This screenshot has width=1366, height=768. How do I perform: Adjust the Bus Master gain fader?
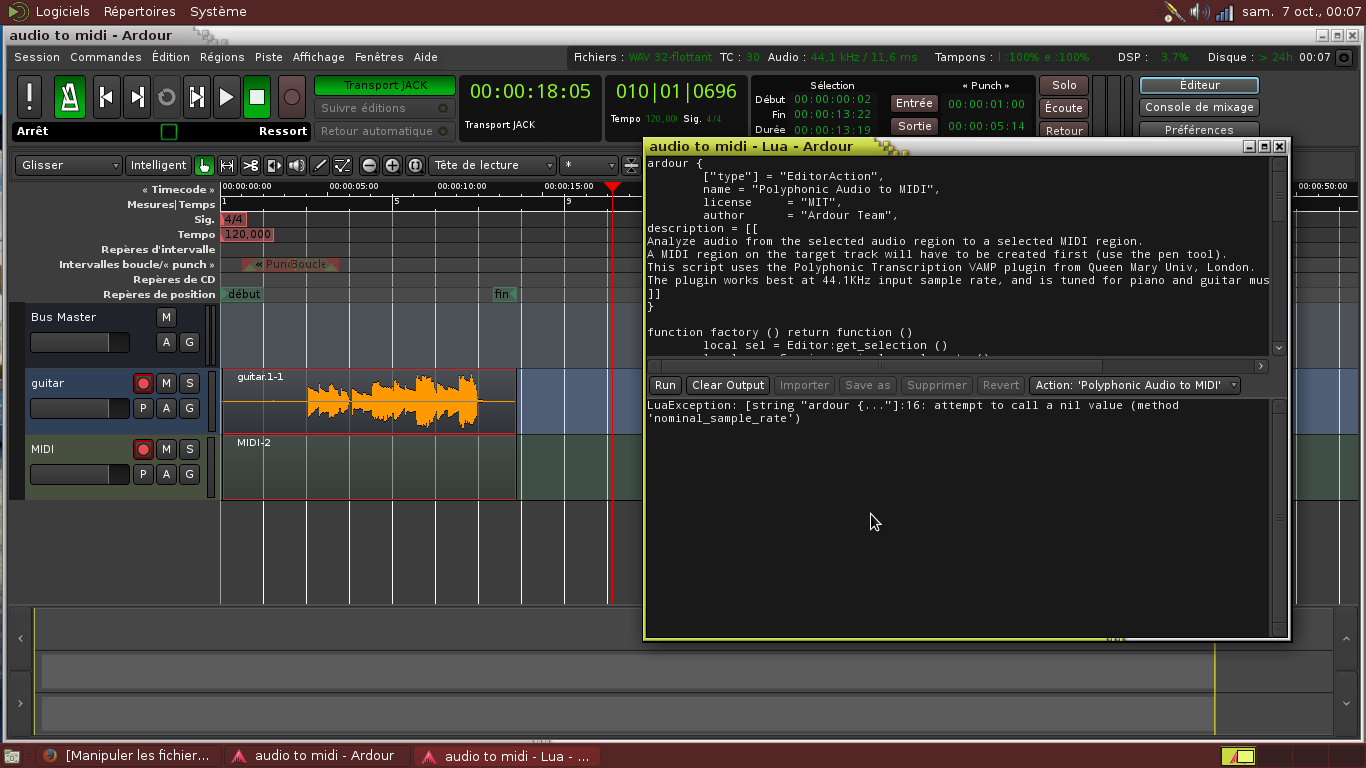80,343
